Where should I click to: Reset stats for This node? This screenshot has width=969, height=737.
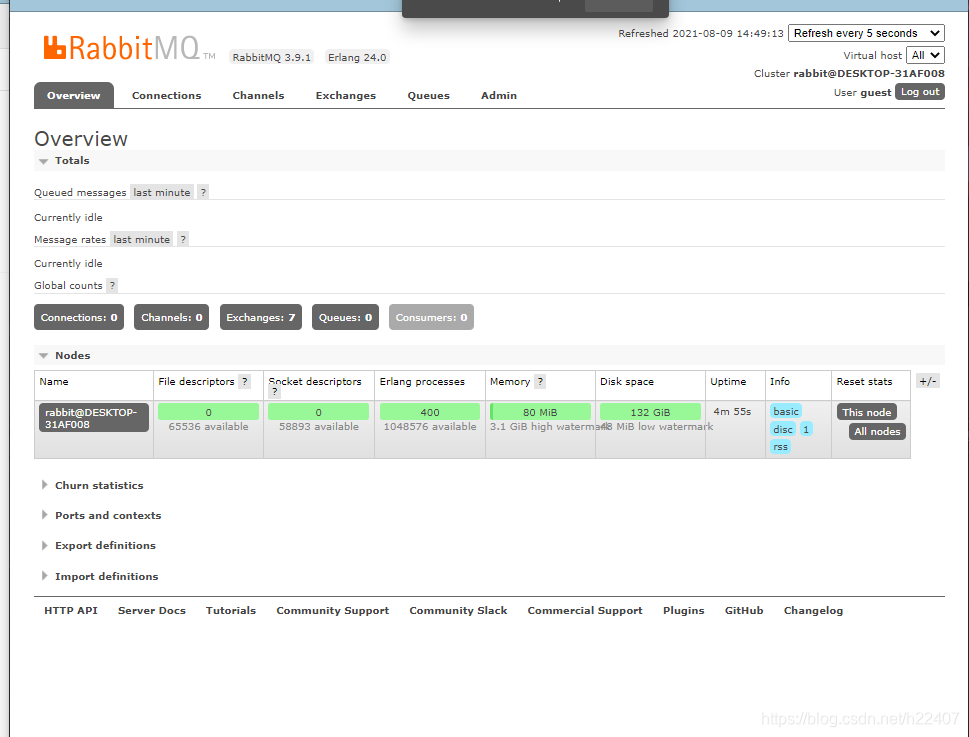click(866, 412)
